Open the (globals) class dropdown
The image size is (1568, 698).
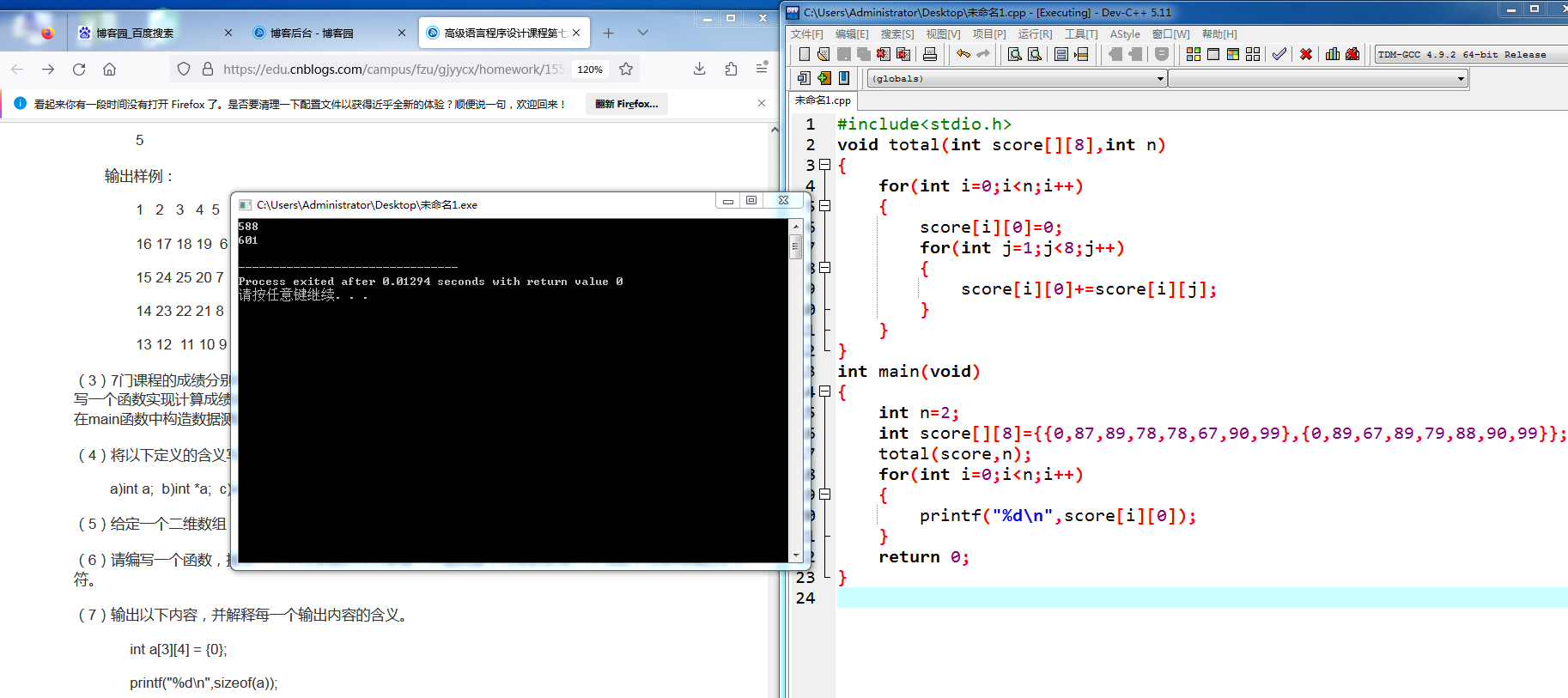(x=1018, y=78)
